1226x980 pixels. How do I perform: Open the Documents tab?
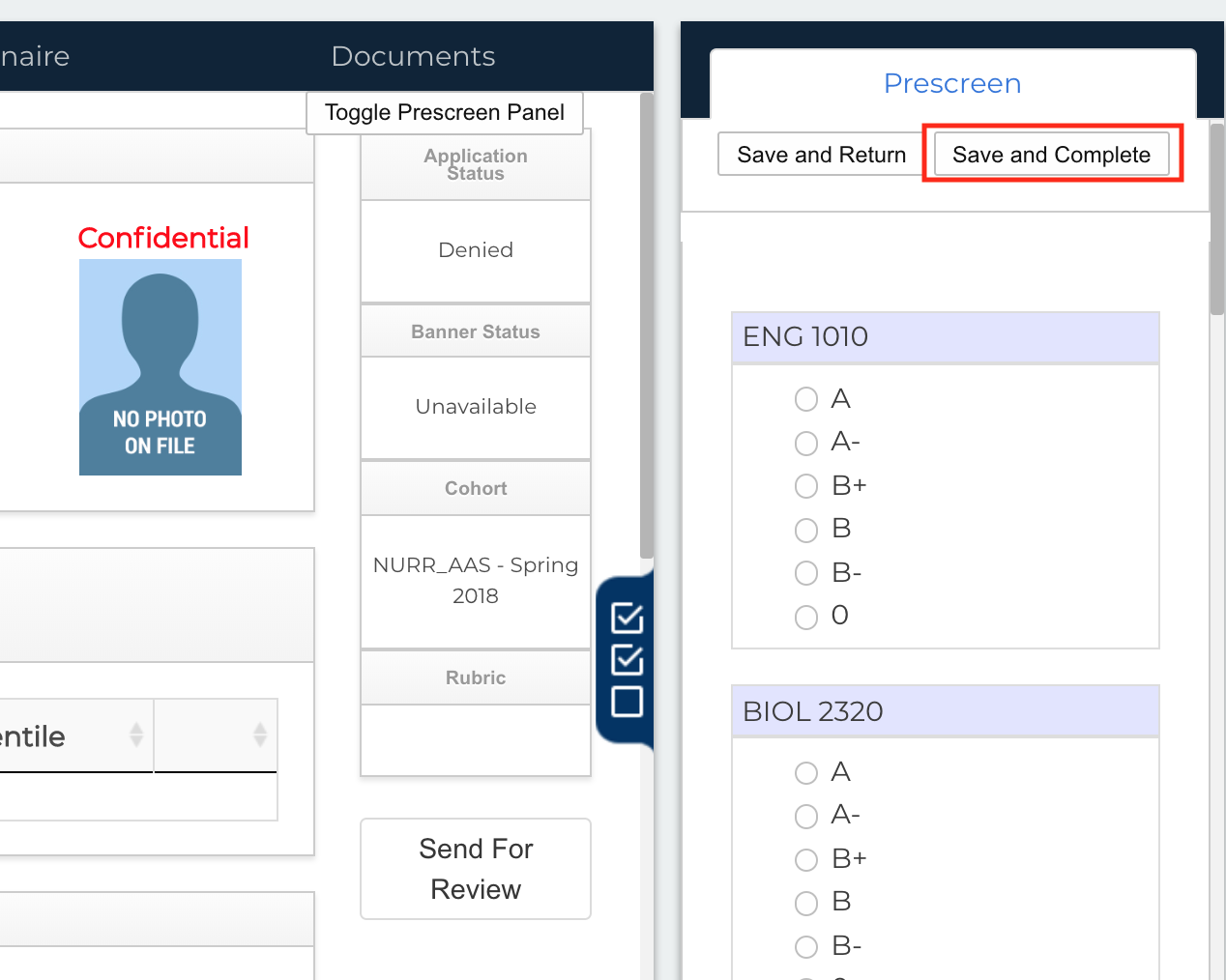413,57
